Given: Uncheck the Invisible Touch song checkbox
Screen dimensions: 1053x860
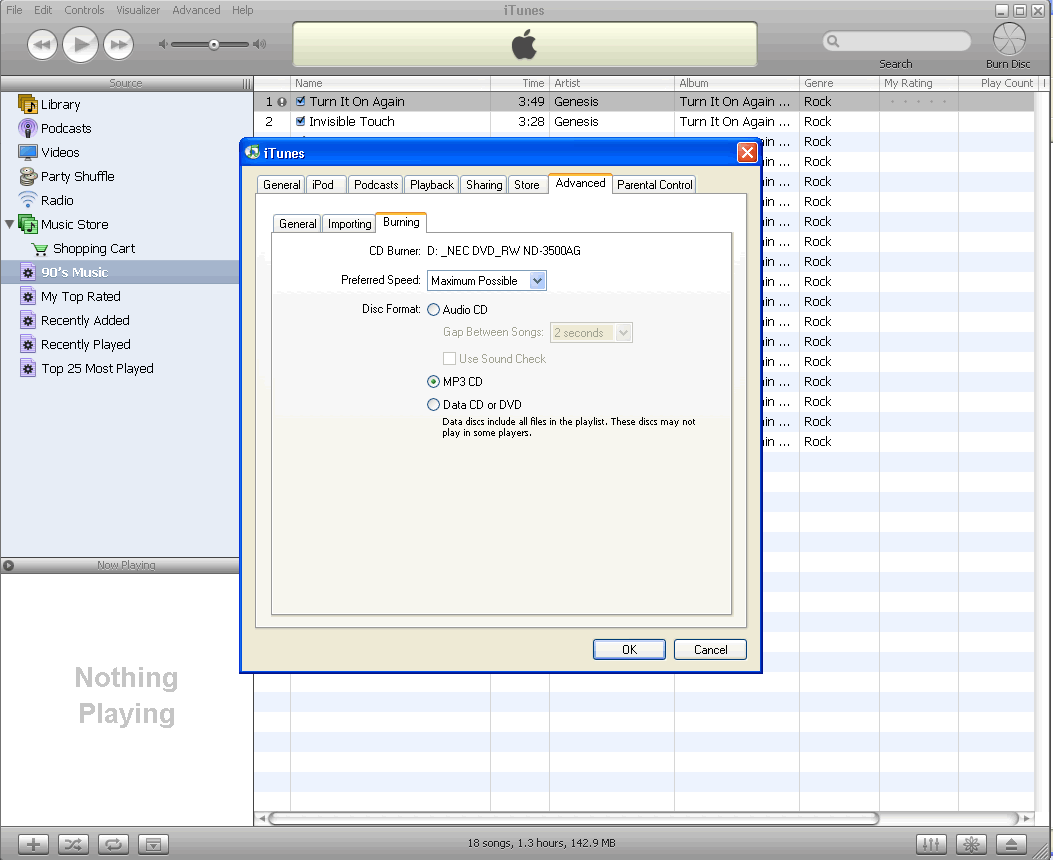Looking at the screenshot, I should click(x=301, y=122).
